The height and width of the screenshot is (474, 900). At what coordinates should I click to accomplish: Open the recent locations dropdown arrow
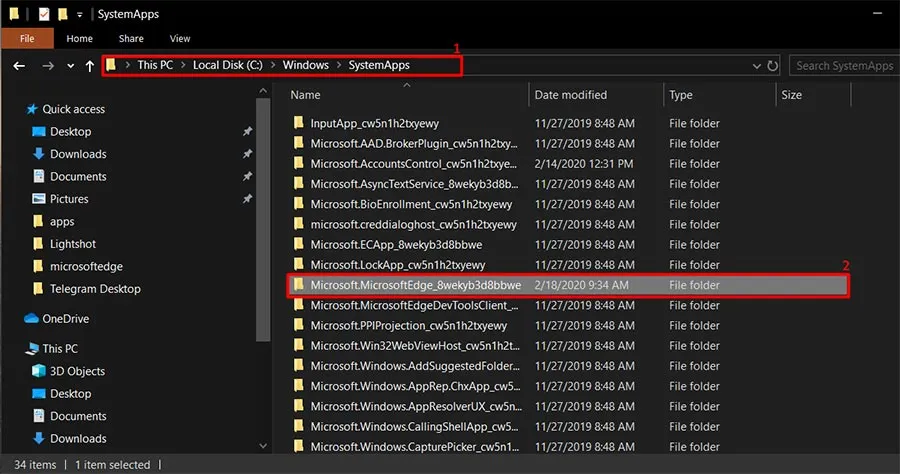point(71,66)
